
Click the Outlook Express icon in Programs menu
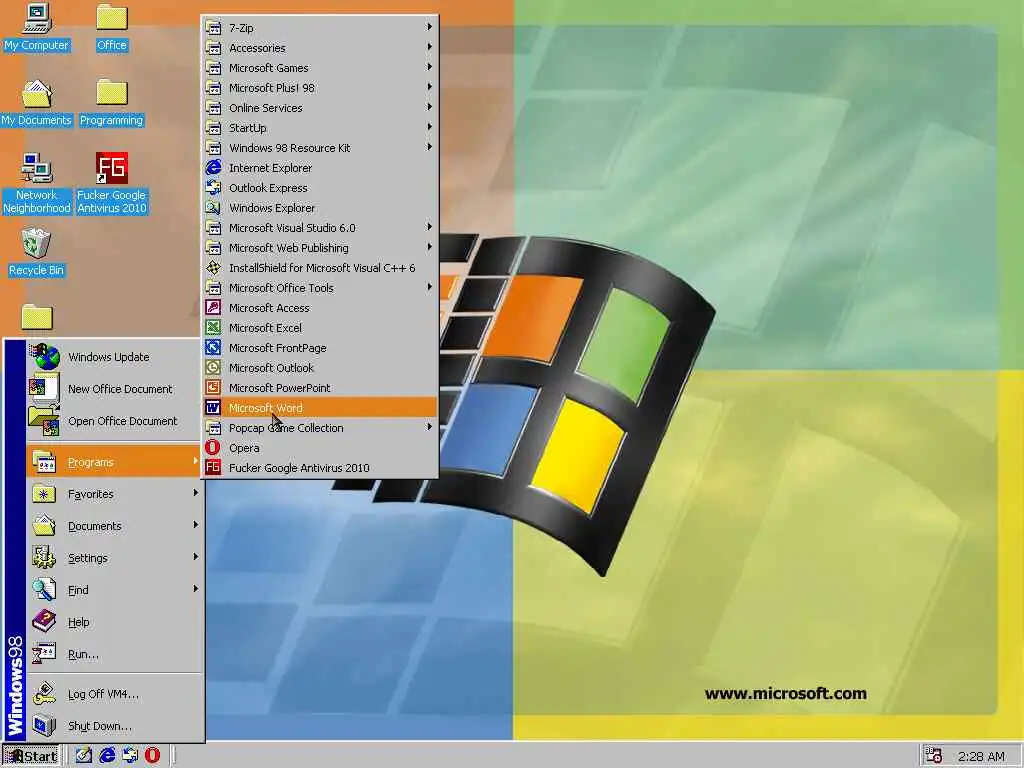tap(213, 188)
